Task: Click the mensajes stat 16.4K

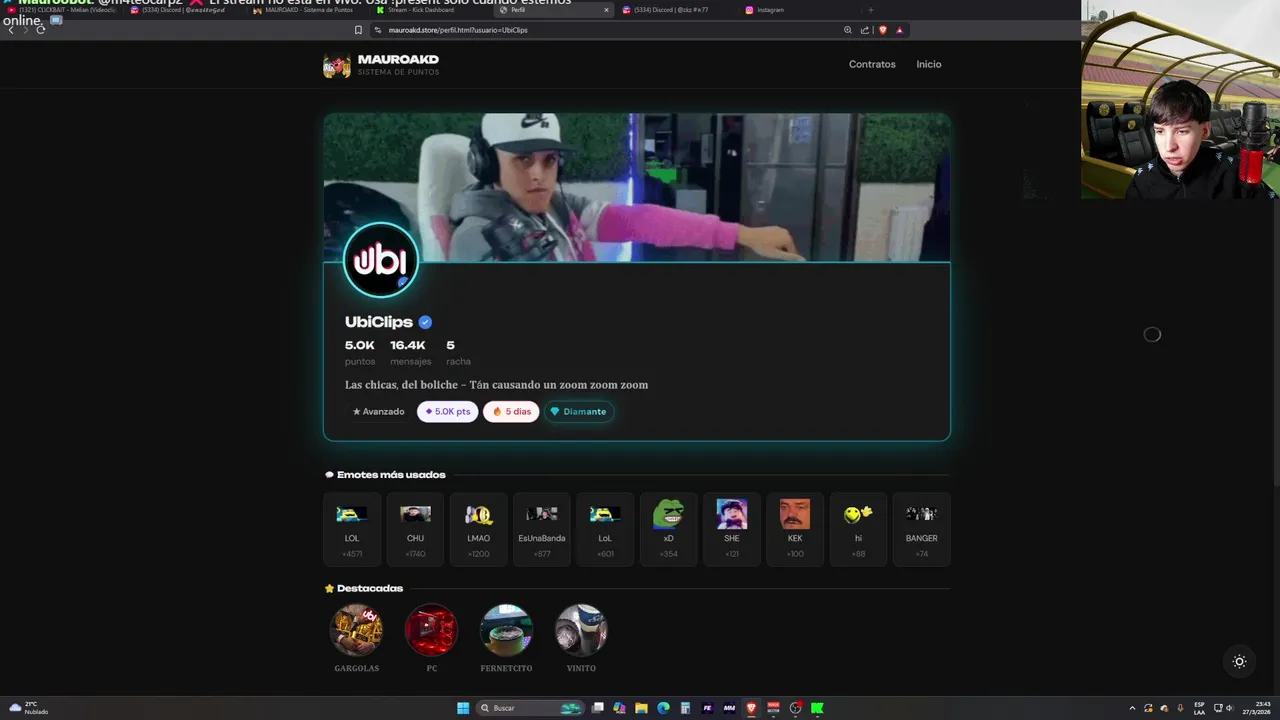Action: pyautogui.click(x=410, y=352)
